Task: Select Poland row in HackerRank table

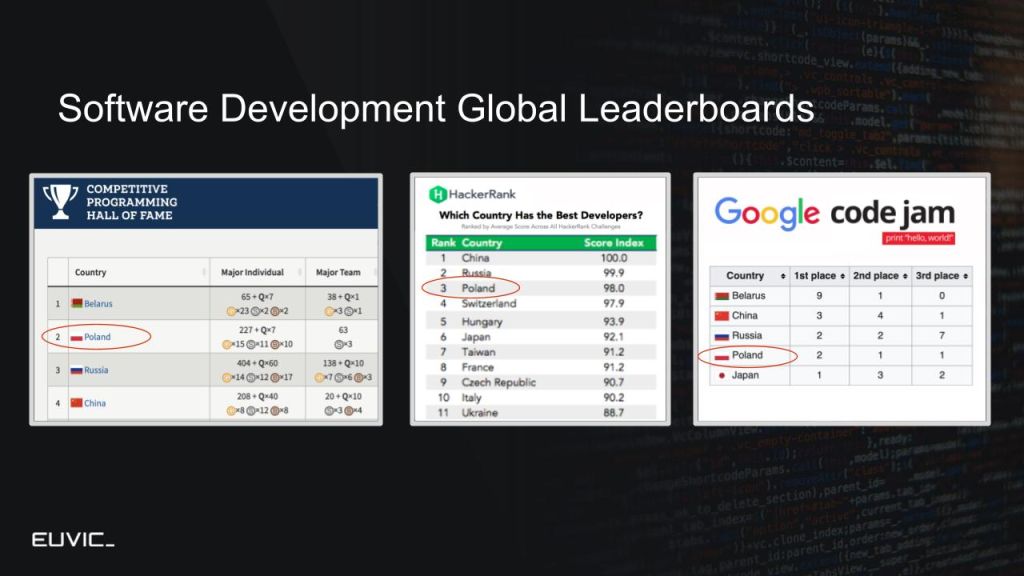Action: [541, 288]
